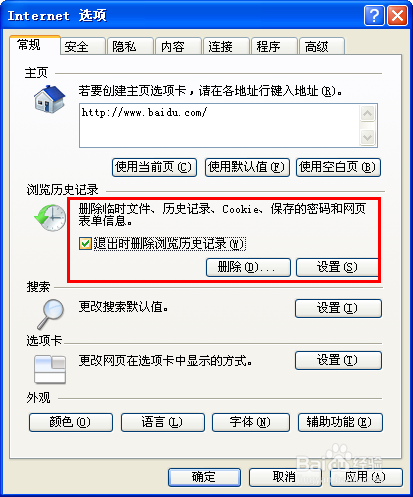Confirm with the 确定 button
This screenshot has height=497, width=413.
tap(204, 477)
